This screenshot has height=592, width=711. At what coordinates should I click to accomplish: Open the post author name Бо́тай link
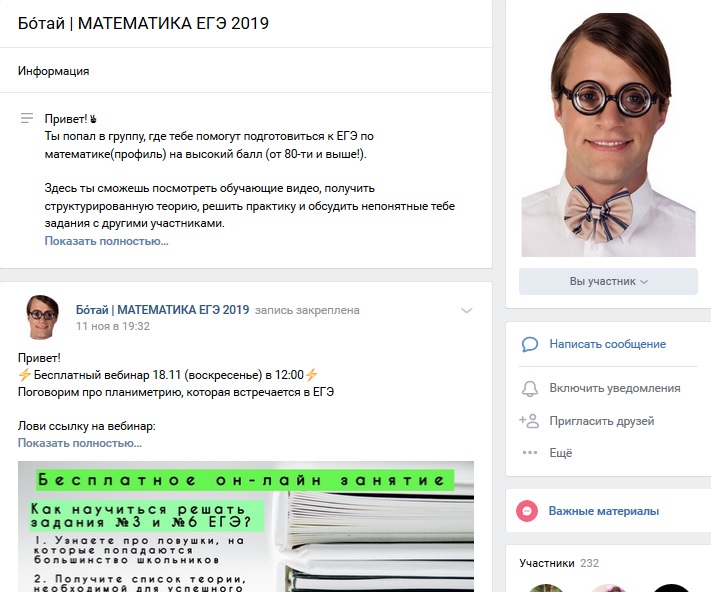[162, 310]
